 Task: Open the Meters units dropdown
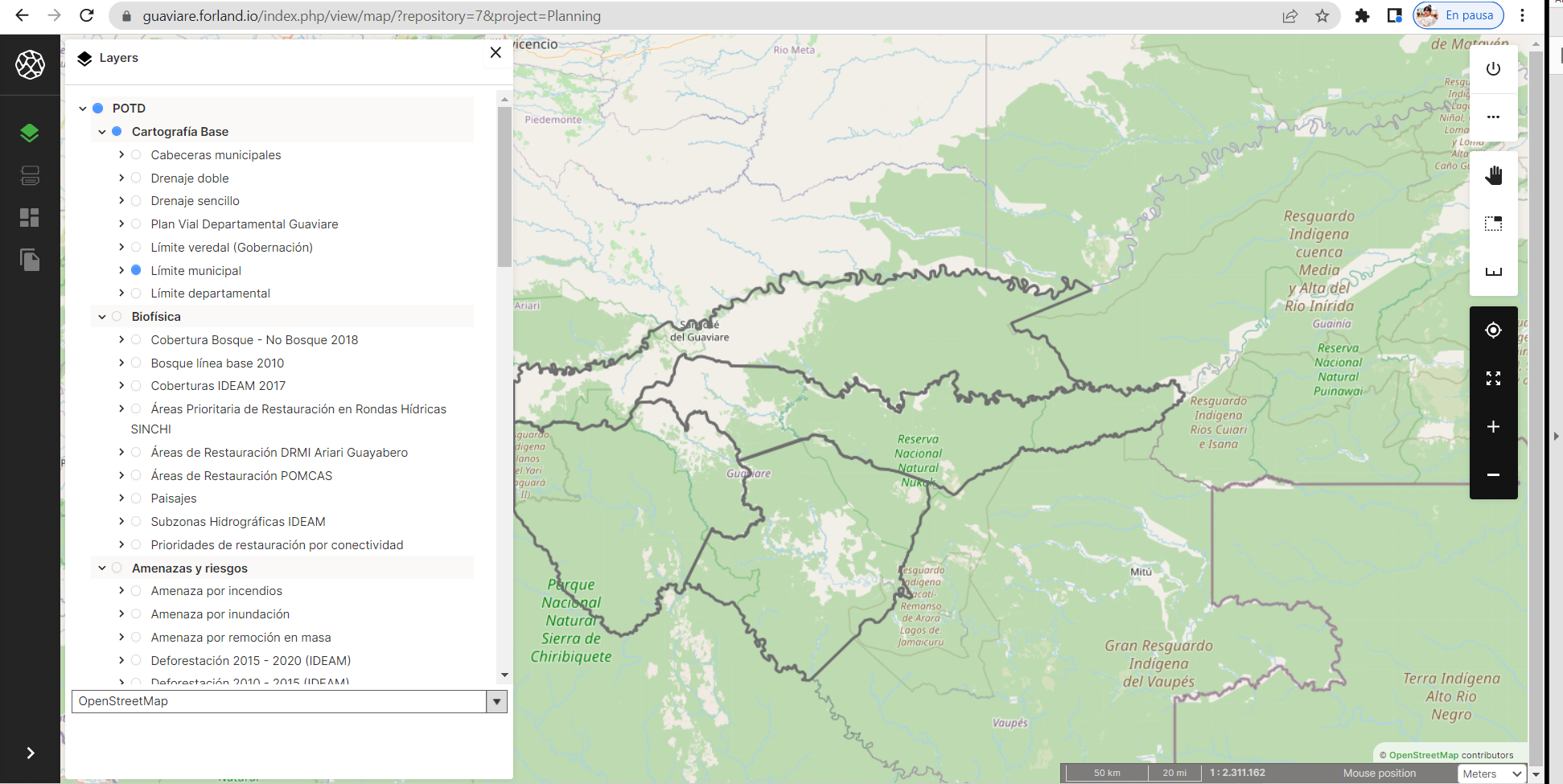click(1492, 774)
